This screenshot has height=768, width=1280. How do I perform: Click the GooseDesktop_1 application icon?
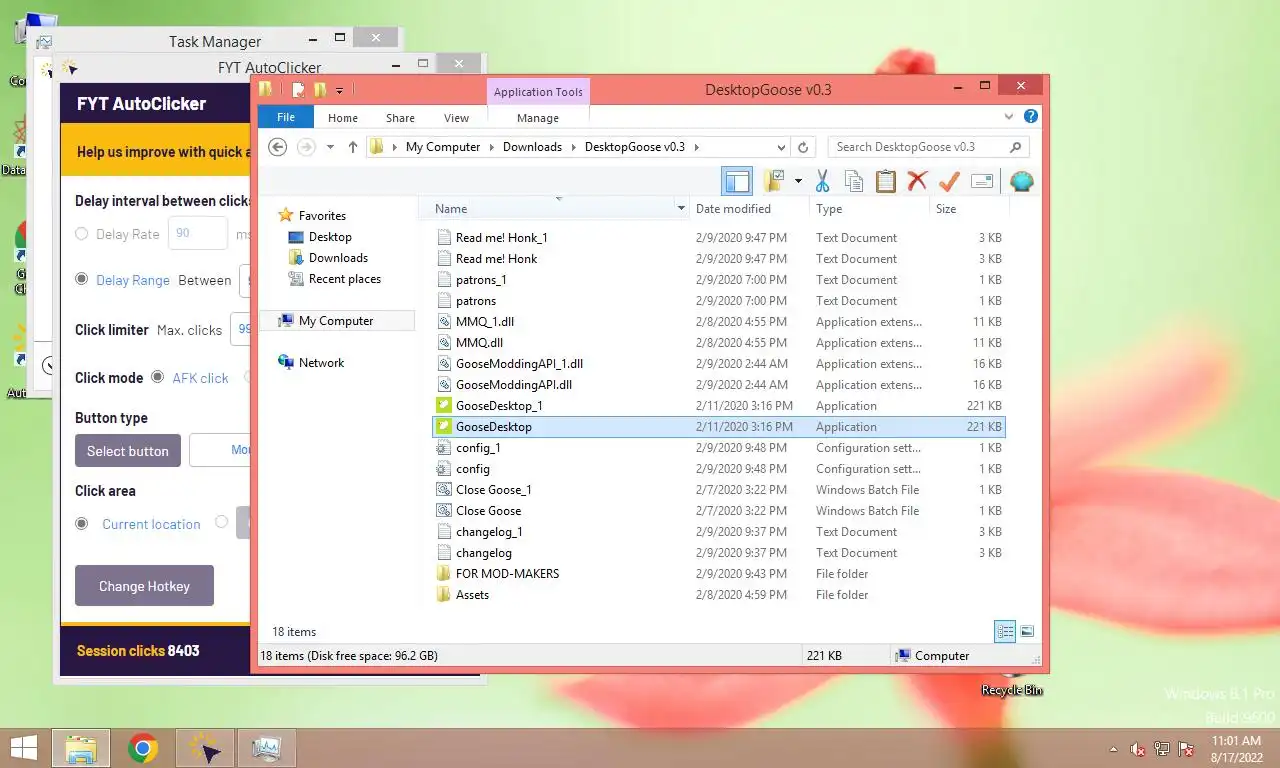[x=445, y=406]
